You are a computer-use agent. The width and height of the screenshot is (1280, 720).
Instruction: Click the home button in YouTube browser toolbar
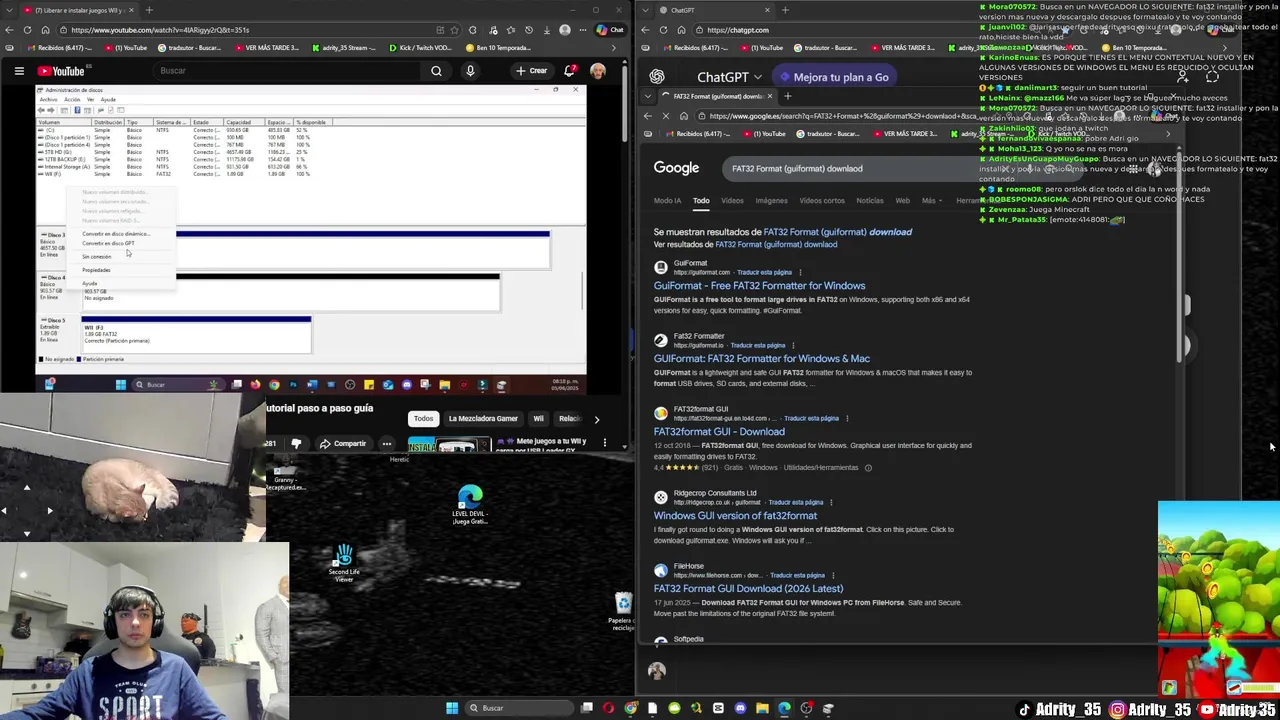(45, 30)
